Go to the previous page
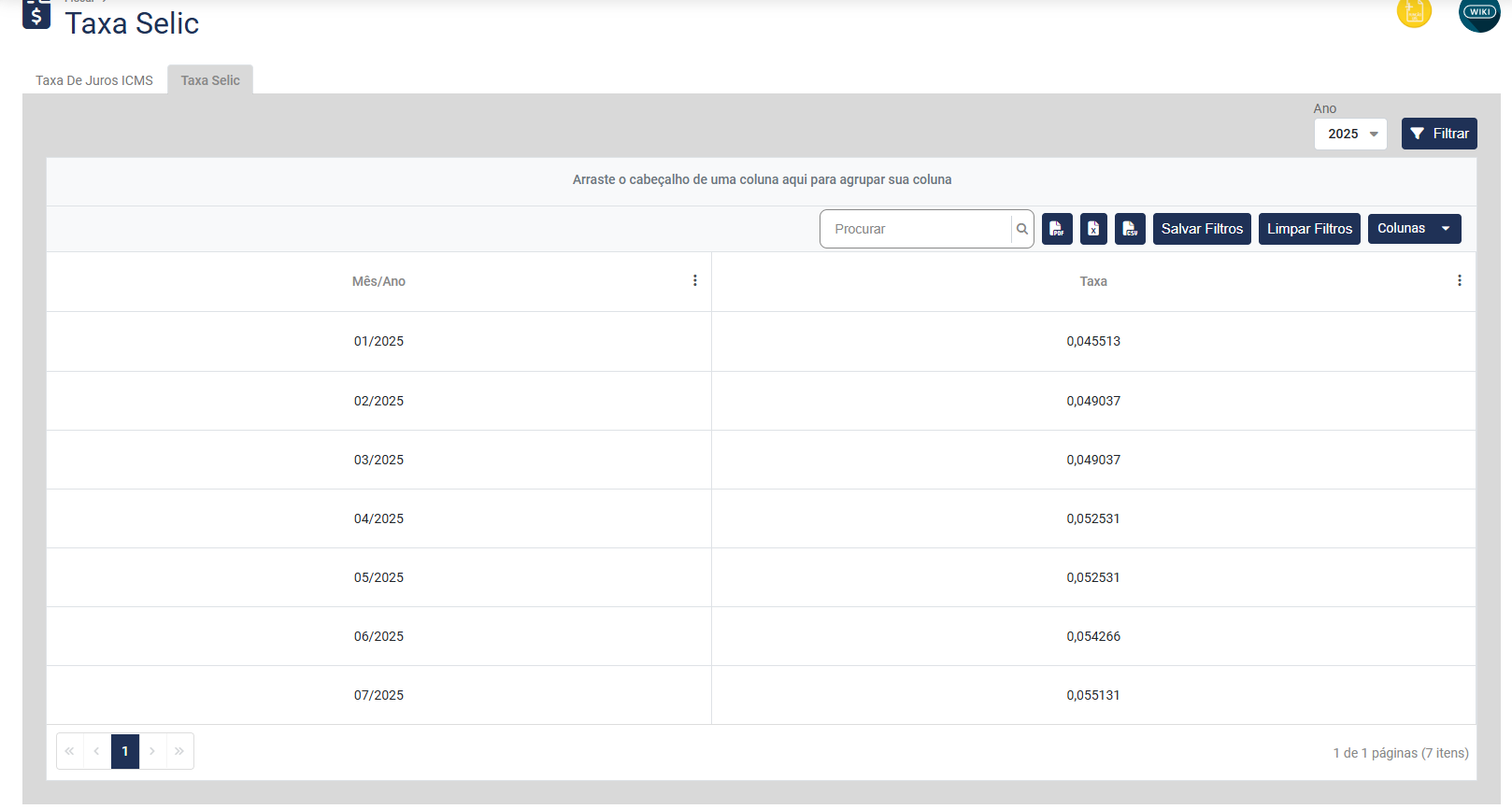Image resolution: width=1512 pixels, height=809 pixels. [97, 751]
